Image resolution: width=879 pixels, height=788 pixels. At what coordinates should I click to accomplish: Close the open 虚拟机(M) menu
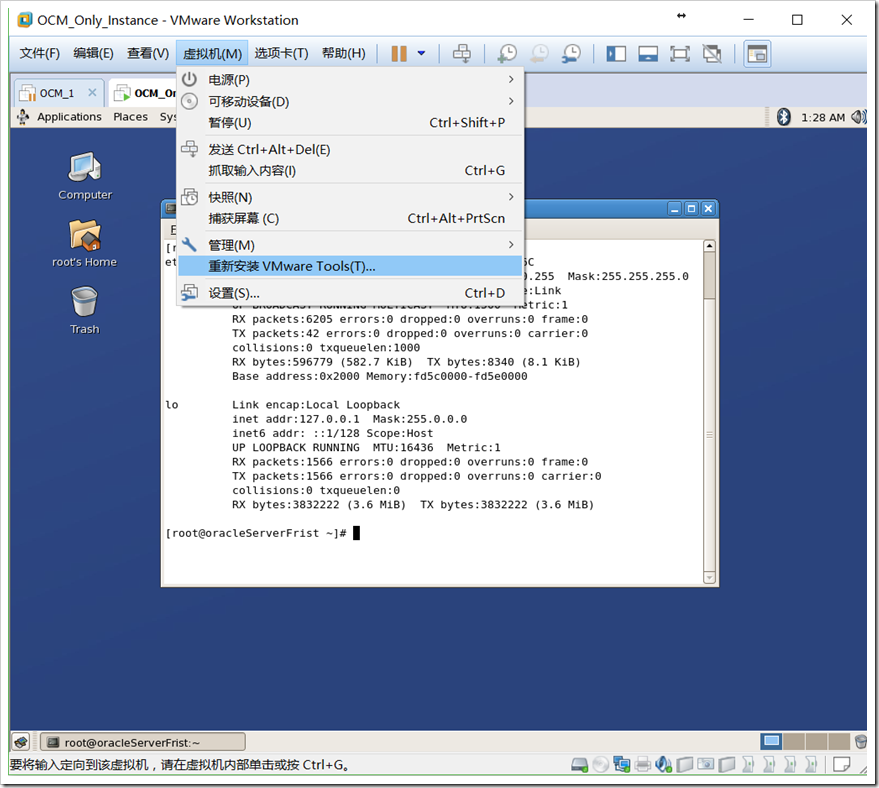coord(212,54)
